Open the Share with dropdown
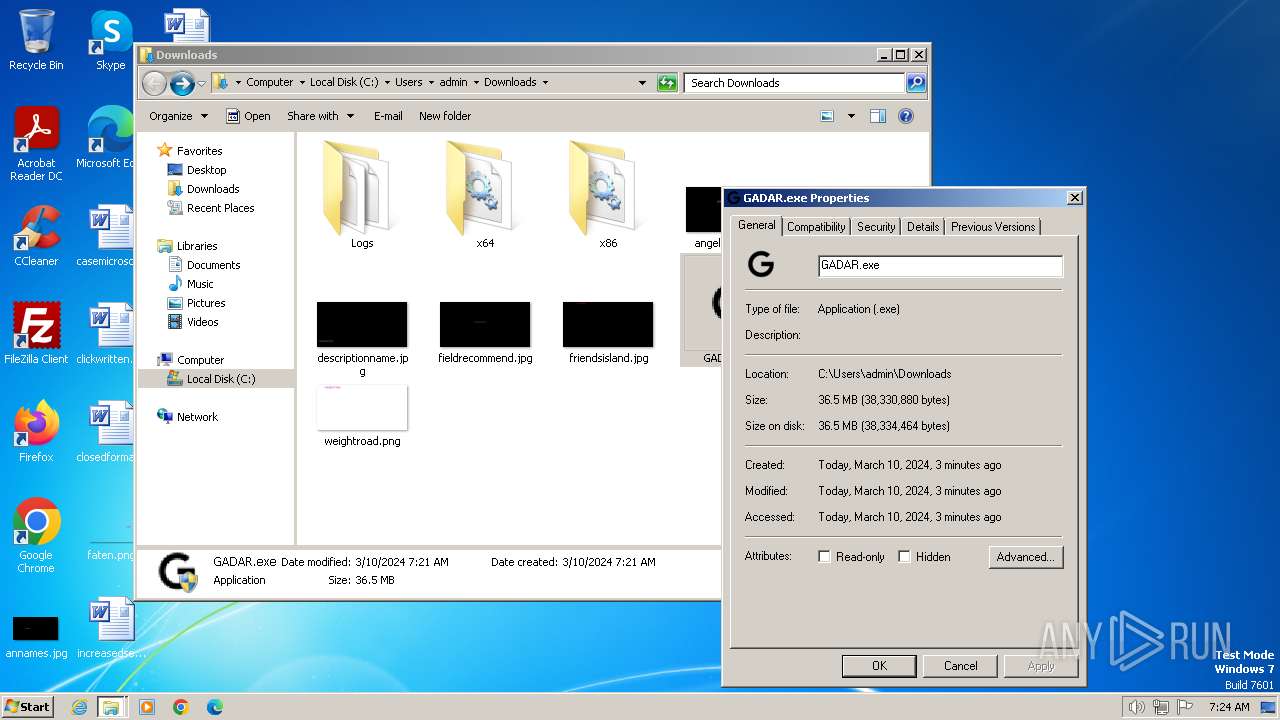 pos(321,116)
